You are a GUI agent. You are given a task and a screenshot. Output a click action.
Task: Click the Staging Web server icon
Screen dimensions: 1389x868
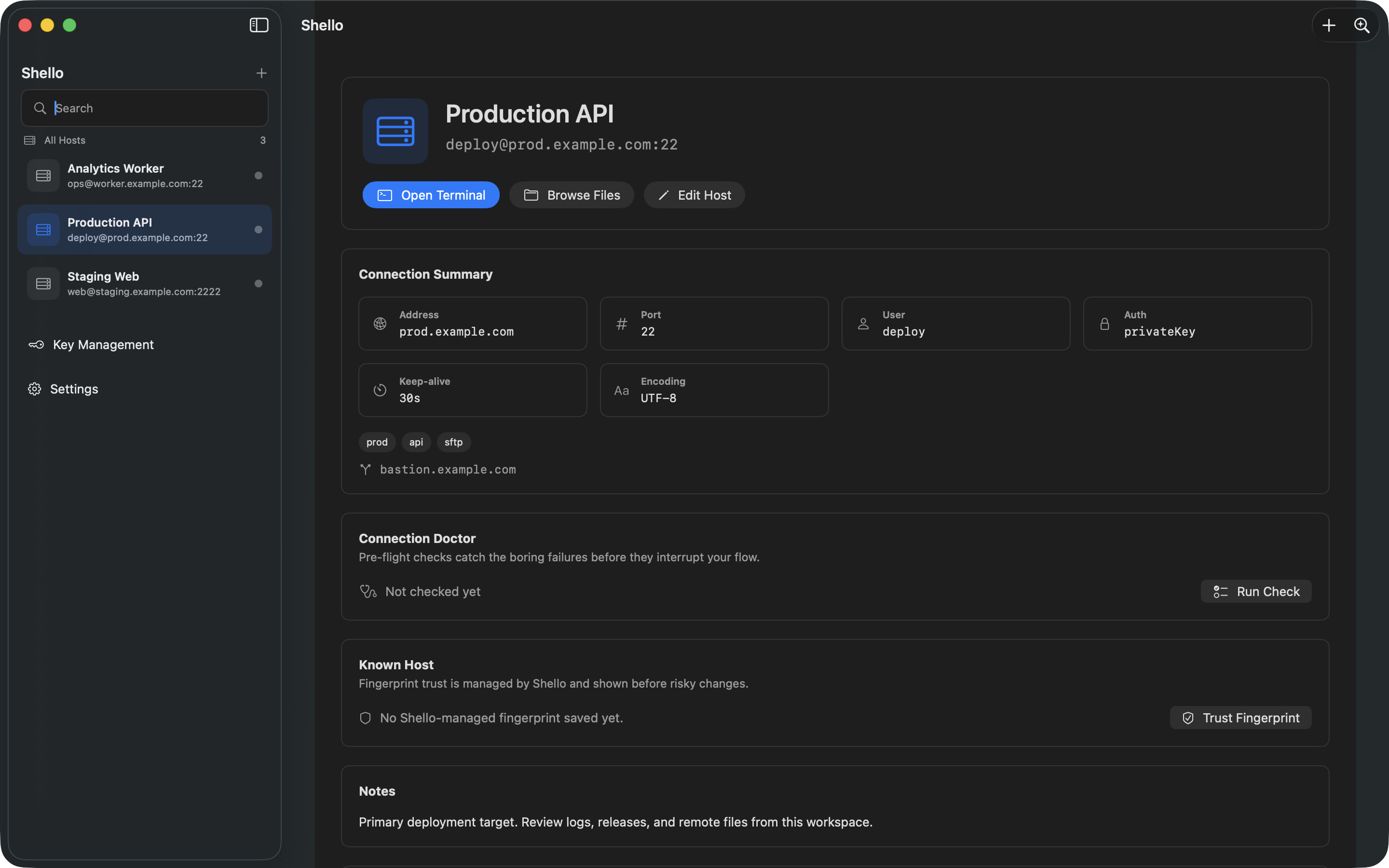click(43, 284)
